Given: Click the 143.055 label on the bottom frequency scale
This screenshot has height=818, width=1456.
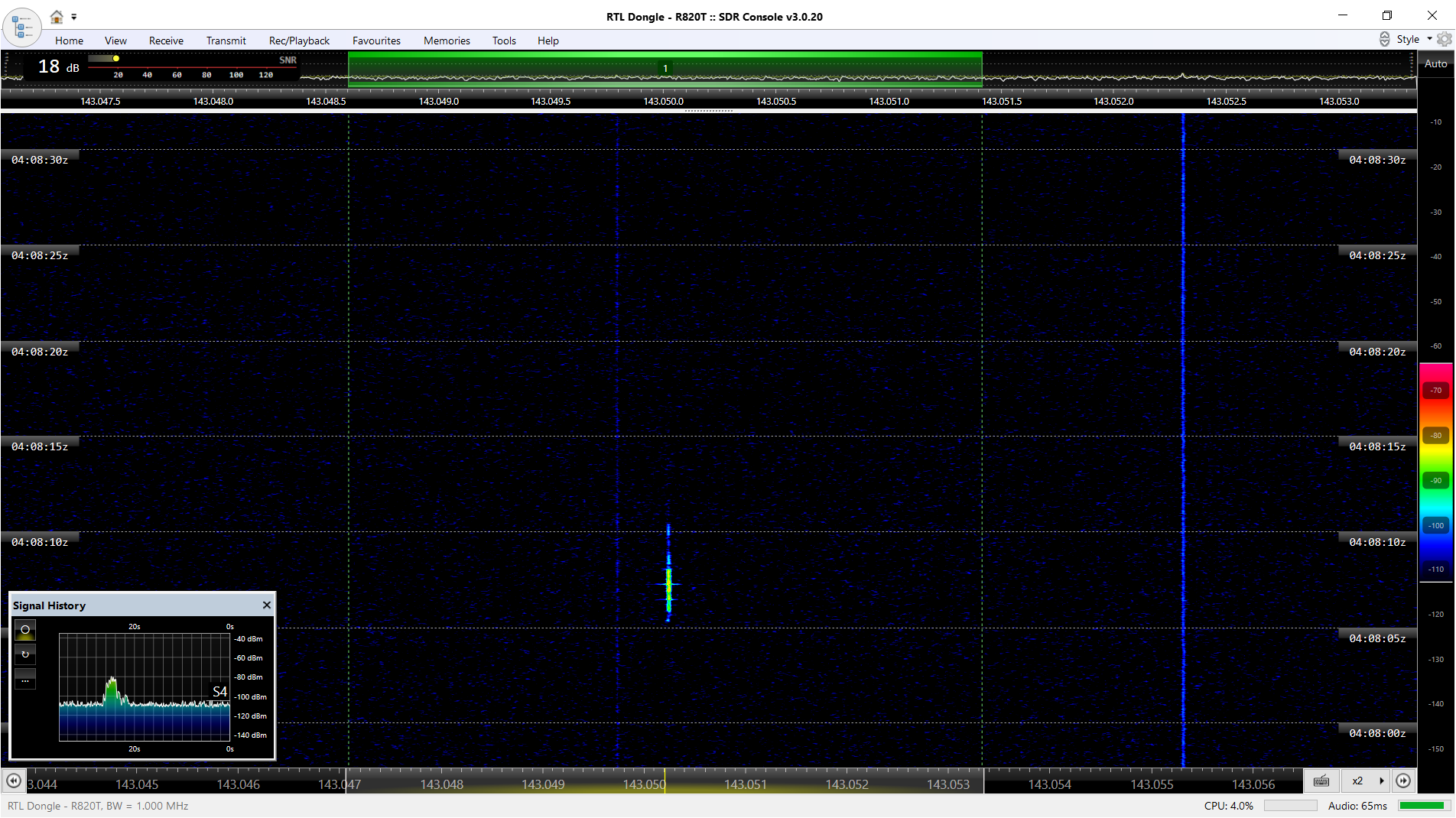Looking at the screenshot, I should (x=1152, y=784).
